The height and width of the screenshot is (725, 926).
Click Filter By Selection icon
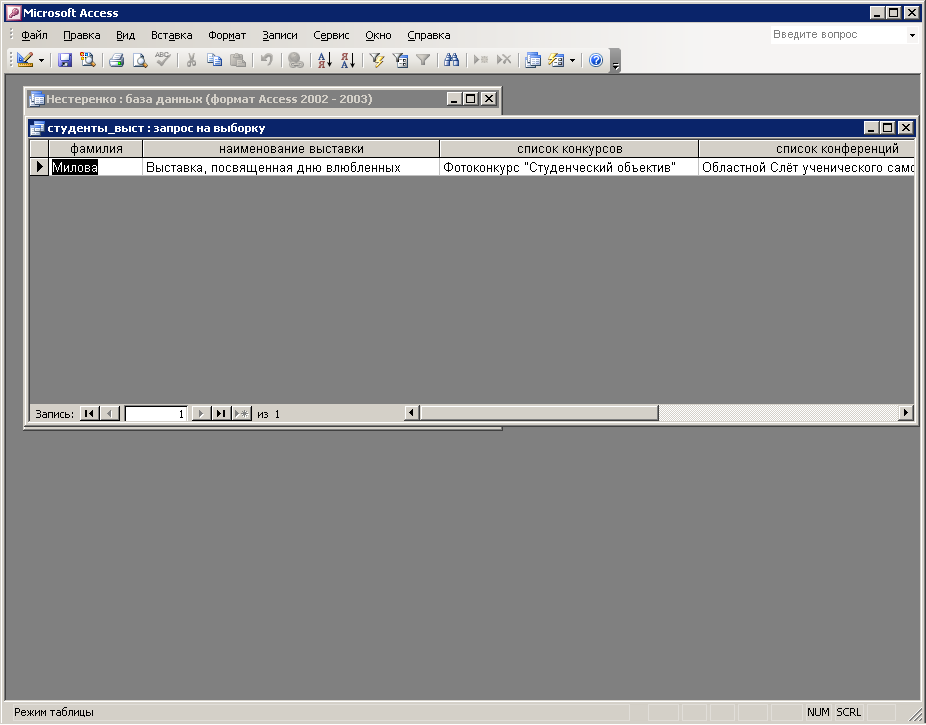(377, 60)
